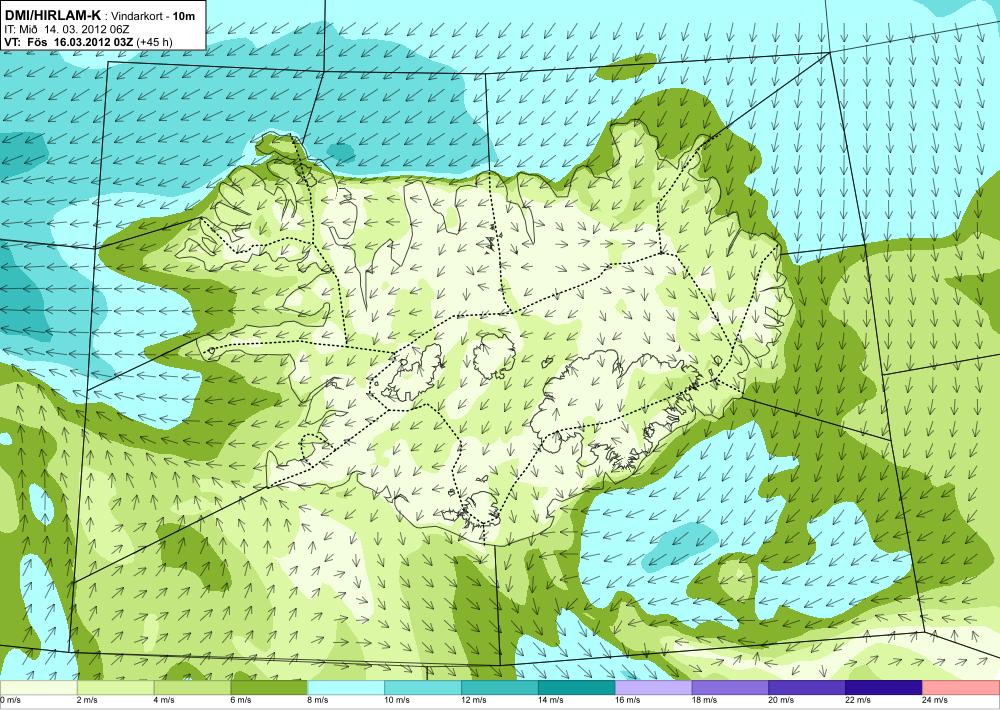Select the "22 m/s" legend label

(x=858, y=700)
